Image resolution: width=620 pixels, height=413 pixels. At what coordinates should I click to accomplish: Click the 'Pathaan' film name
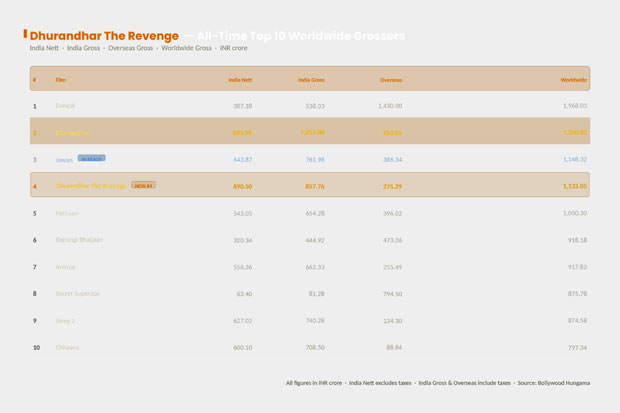tap(67, 213)
